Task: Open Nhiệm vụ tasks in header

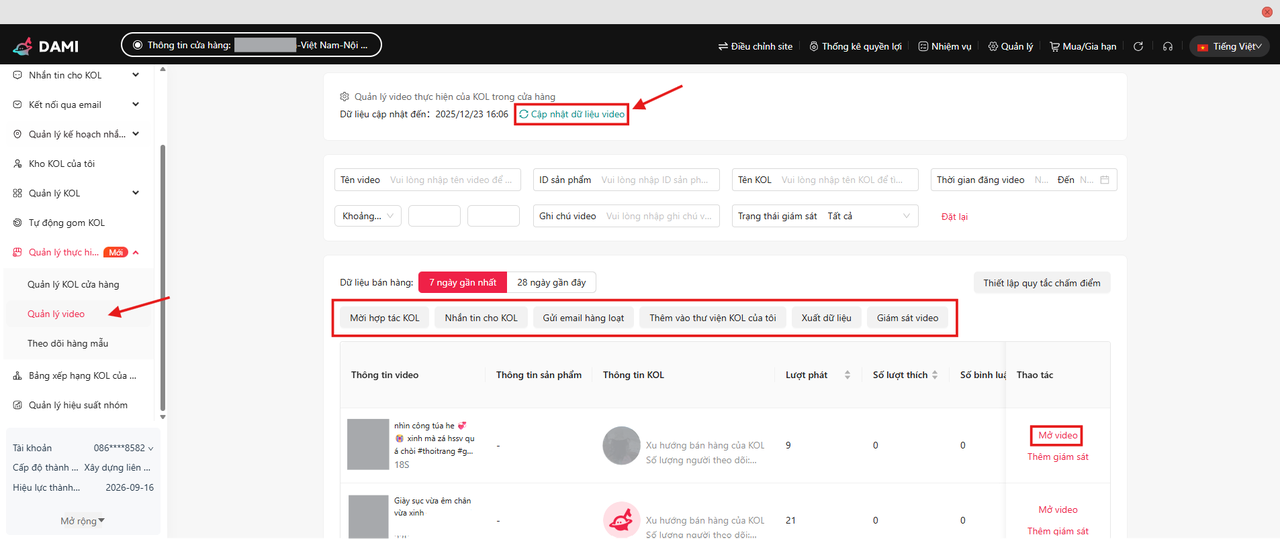Action: [945, 46]
